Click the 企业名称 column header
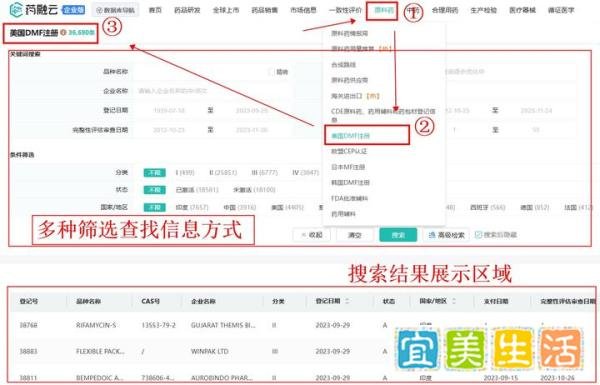This screenshot has height=385, width=600. 203,302
